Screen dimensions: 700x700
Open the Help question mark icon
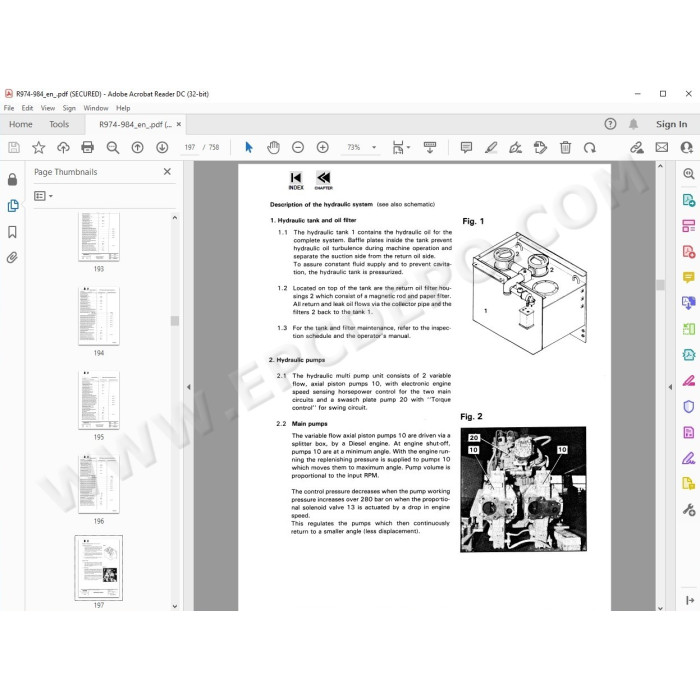[610, 124]
